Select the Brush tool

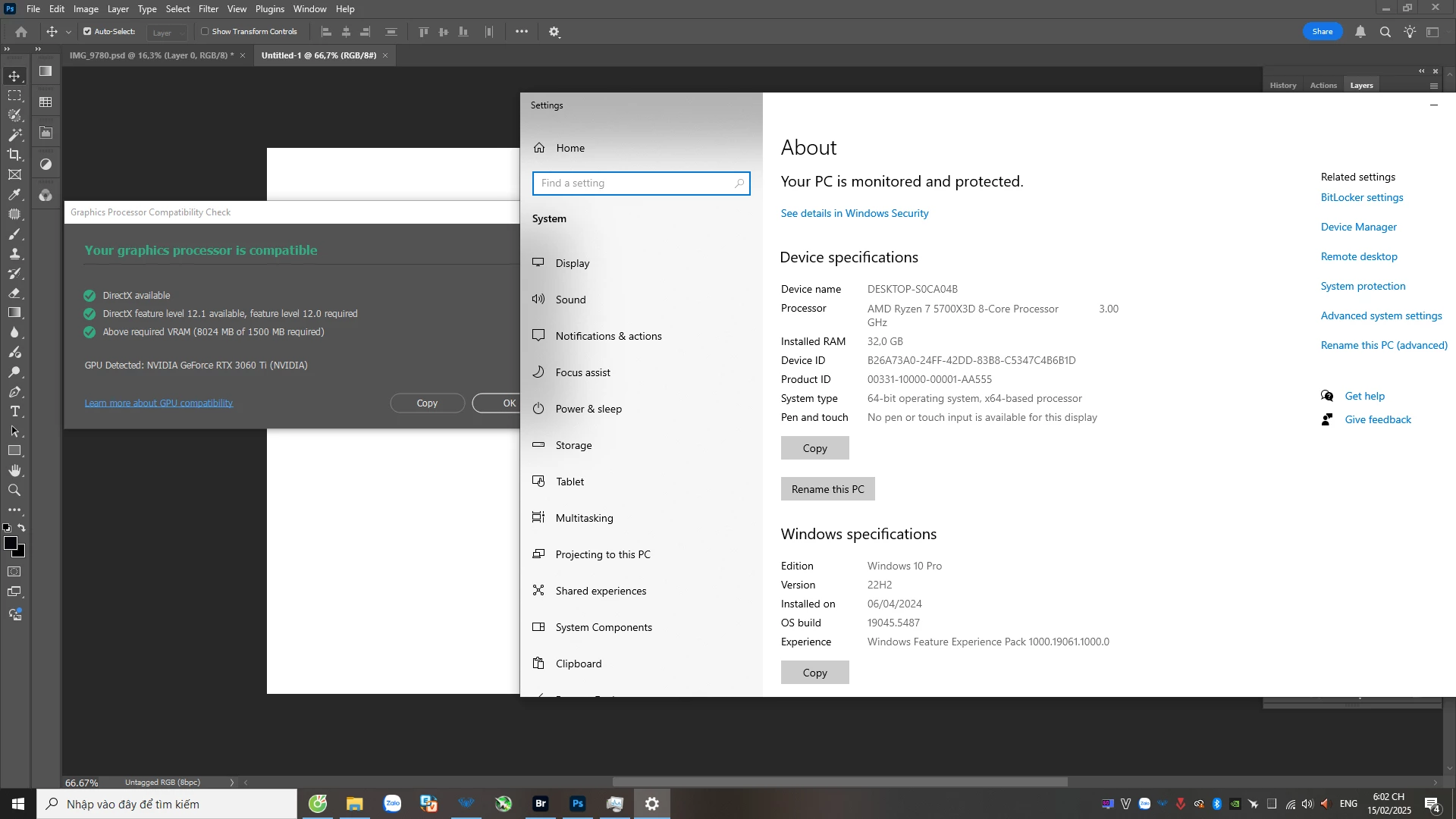14,234
